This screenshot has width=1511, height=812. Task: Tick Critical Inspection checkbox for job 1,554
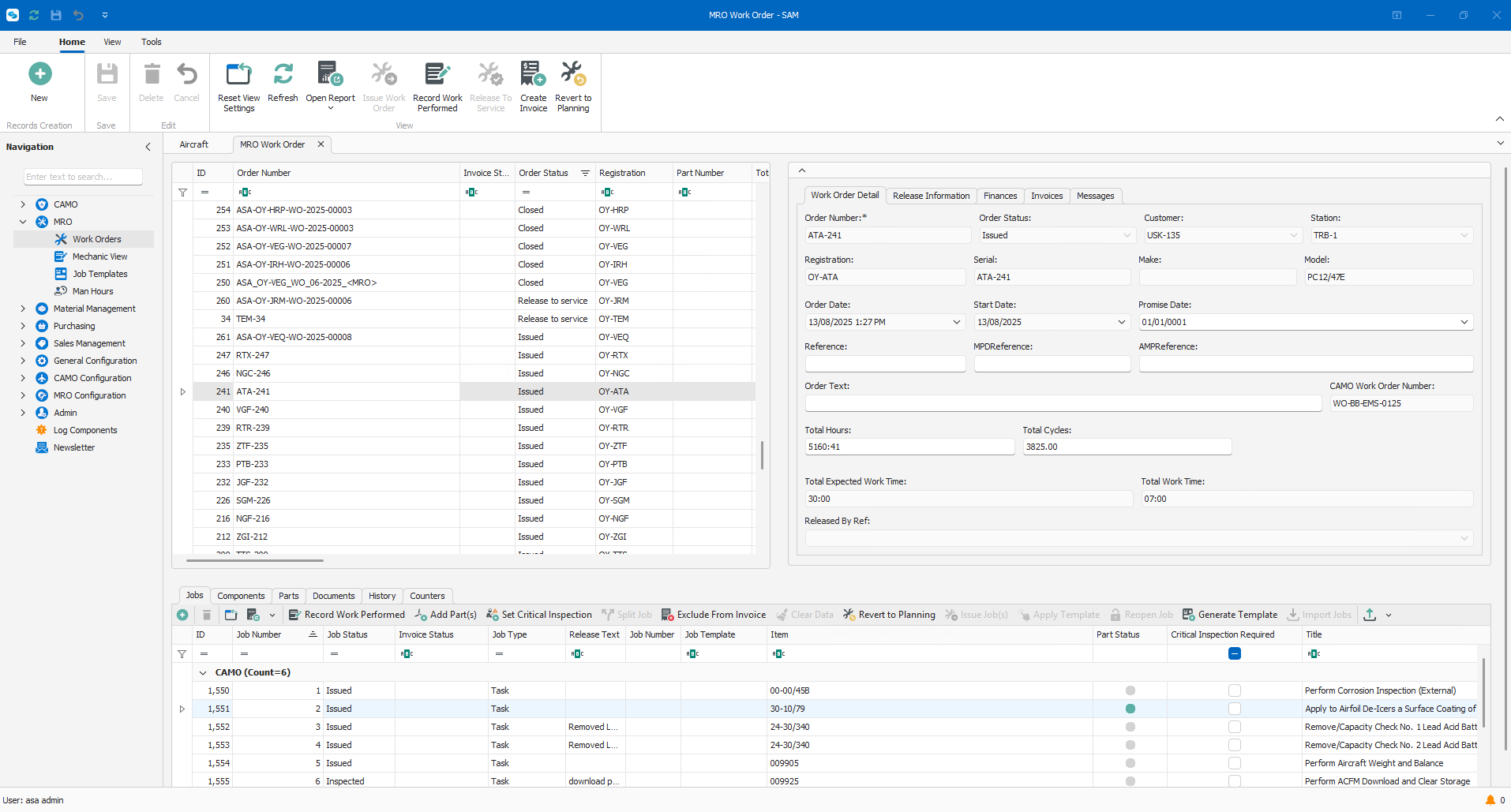pos(1235,763)
